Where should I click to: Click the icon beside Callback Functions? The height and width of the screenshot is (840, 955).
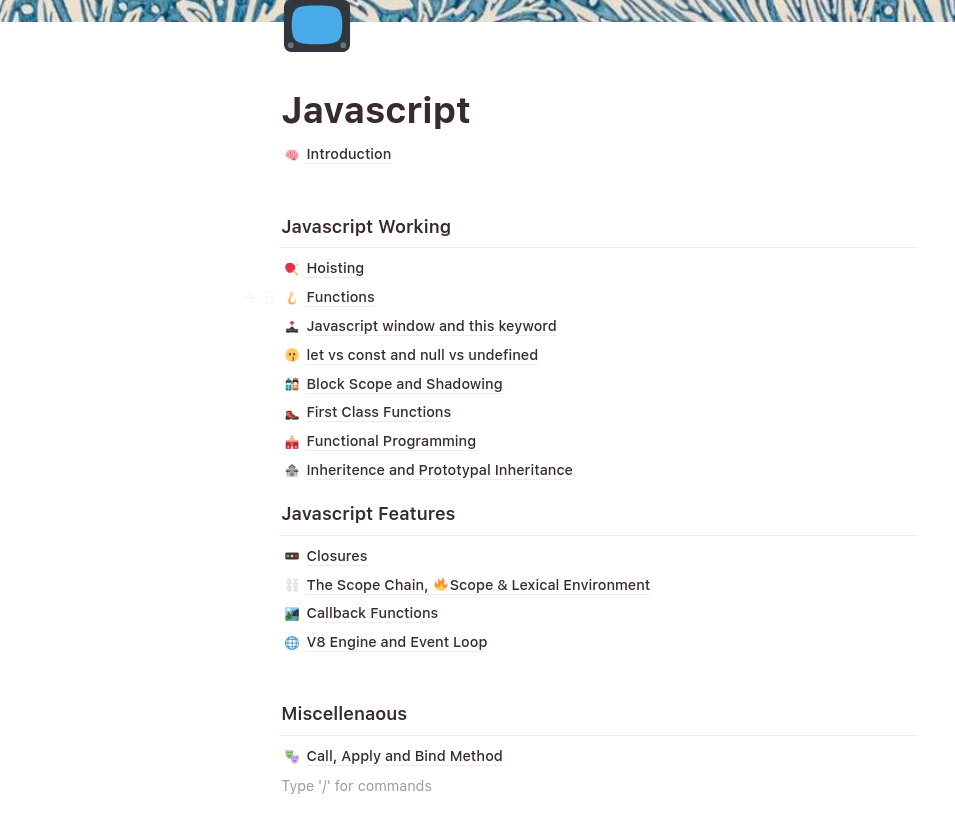[x=292, y=614]
